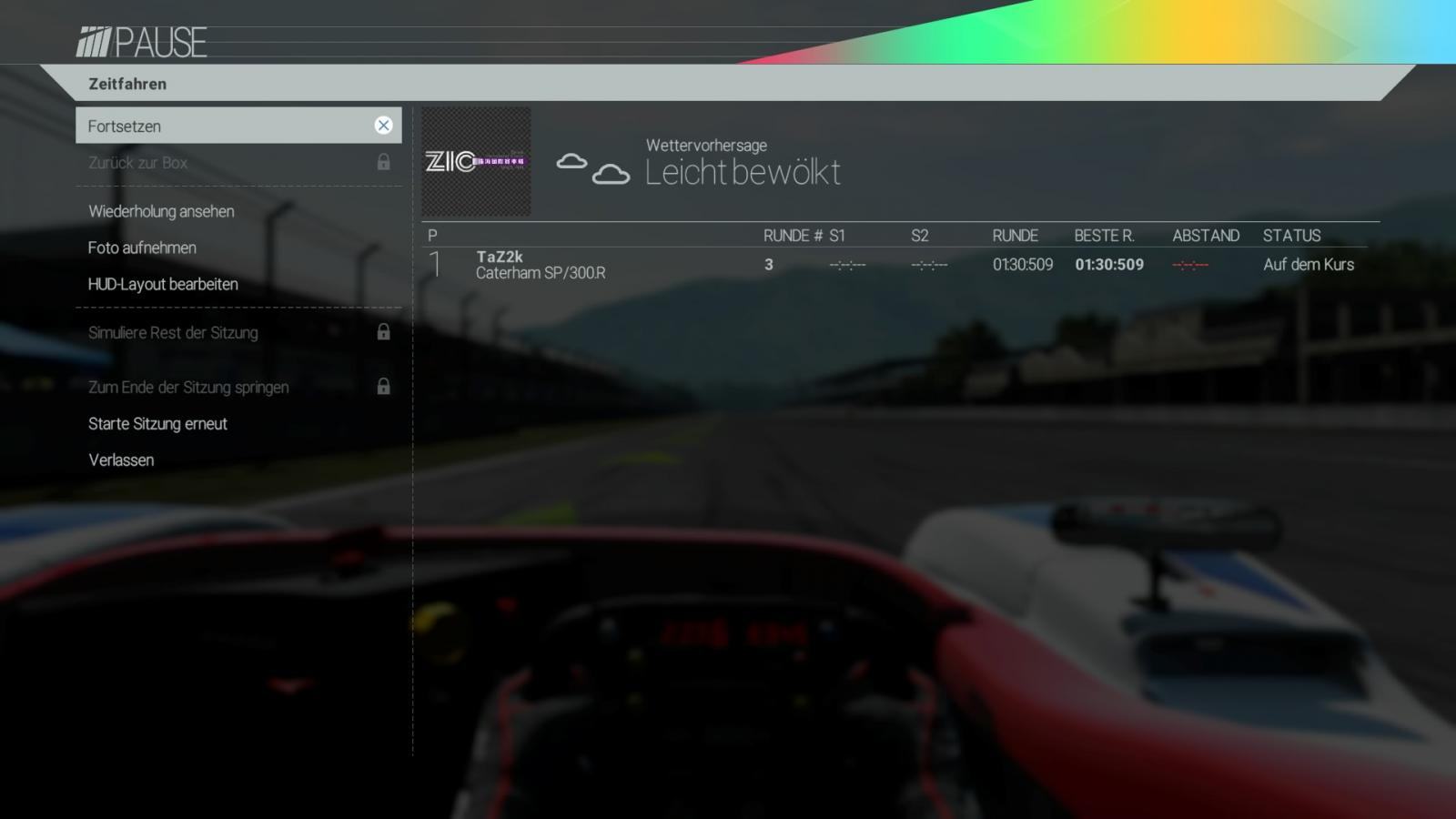Click the Zeitfahren header title
The width and height of the screenshot is (1456, 819).
(127, 84)
